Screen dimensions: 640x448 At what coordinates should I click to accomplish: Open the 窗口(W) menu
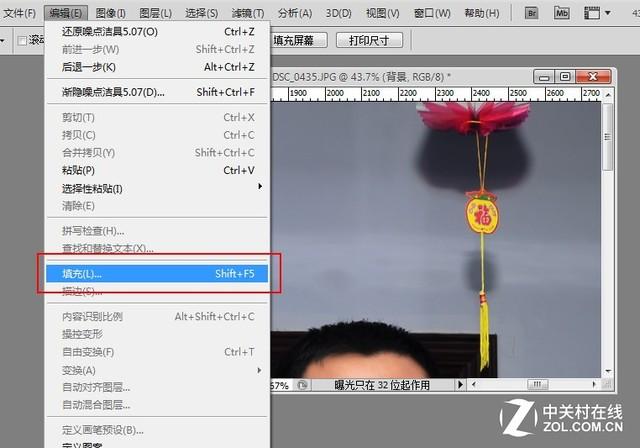point(432,13)
